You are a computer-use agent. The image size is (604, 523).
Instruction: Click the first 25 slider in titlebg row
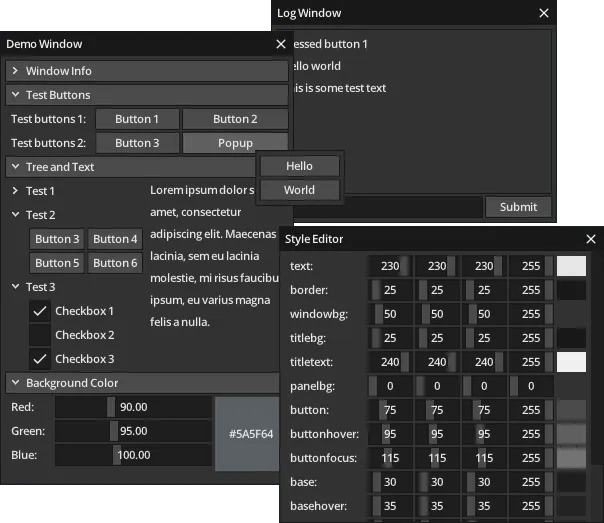coord(390,338)
